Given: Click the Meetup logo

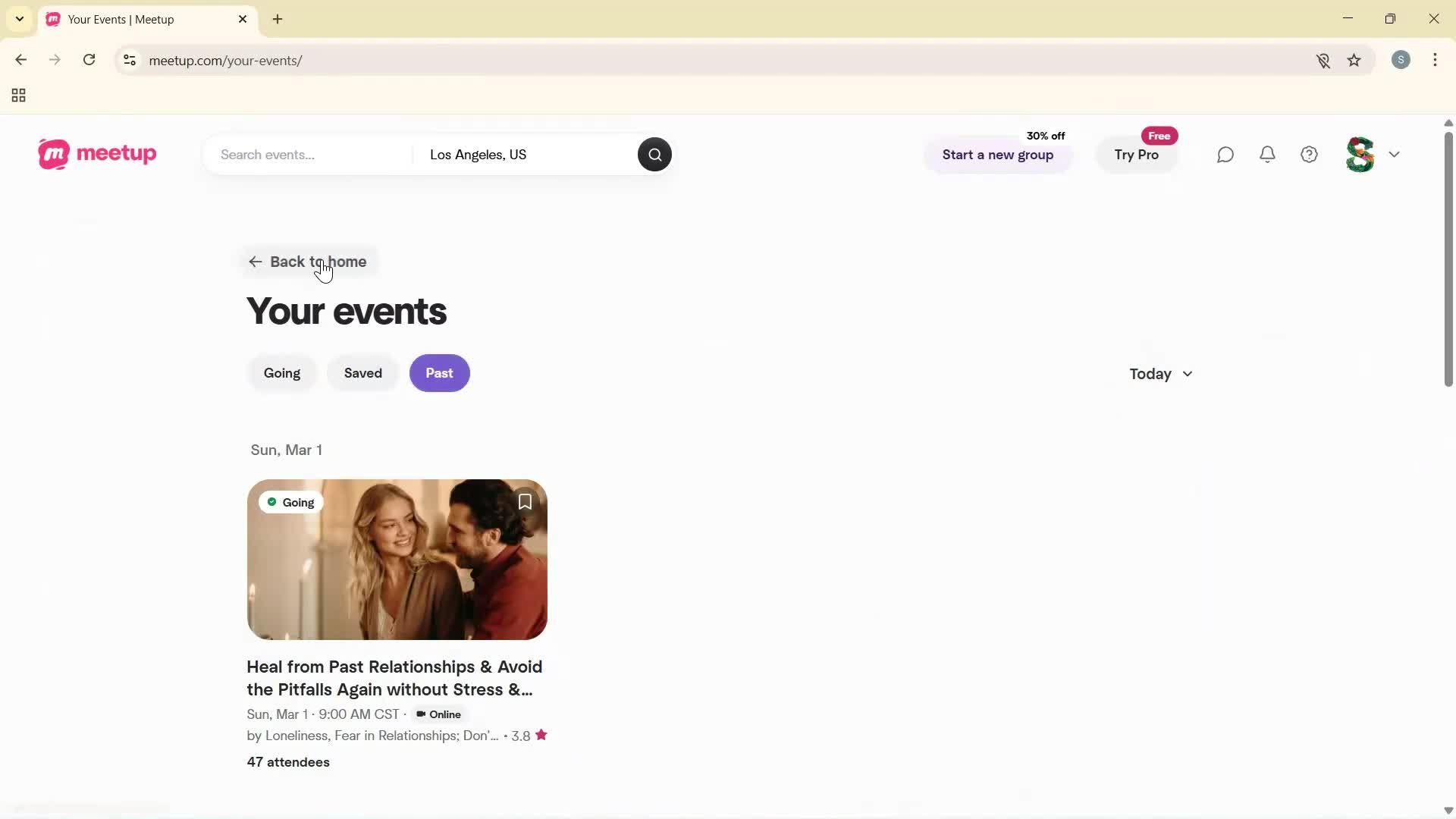Looking at the screenshot, I should (x=96, y=154).
